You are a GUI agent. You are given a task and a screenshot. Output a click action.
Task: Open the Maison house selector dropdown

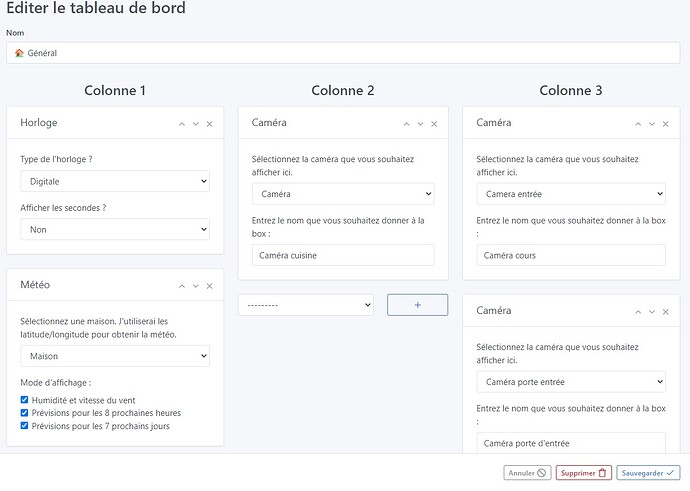pyautogui.click(x=115, y=356)
